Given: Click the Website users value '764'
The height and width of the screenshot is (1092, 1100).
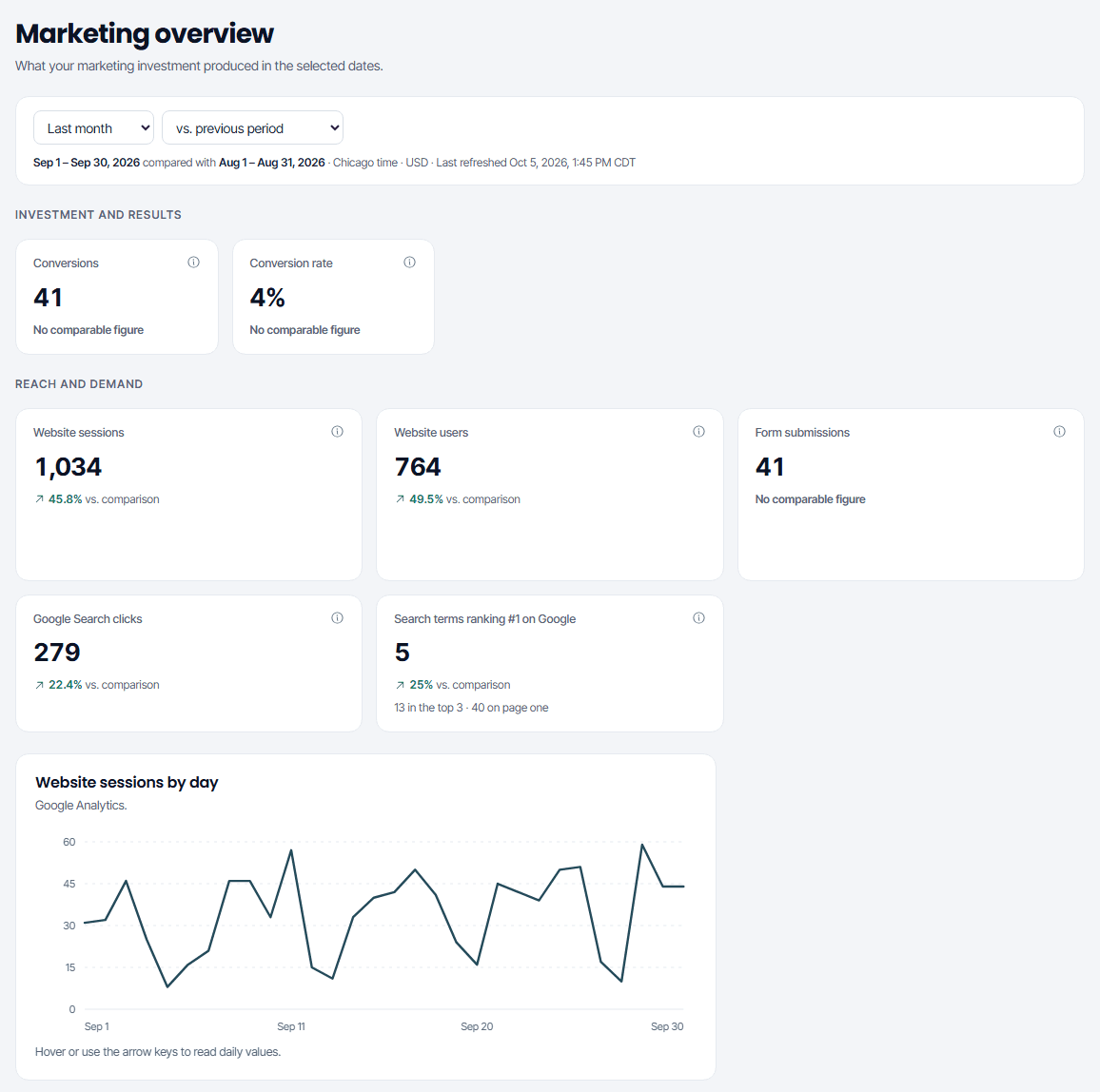Looking at the screenshot, I should (418, 466).
